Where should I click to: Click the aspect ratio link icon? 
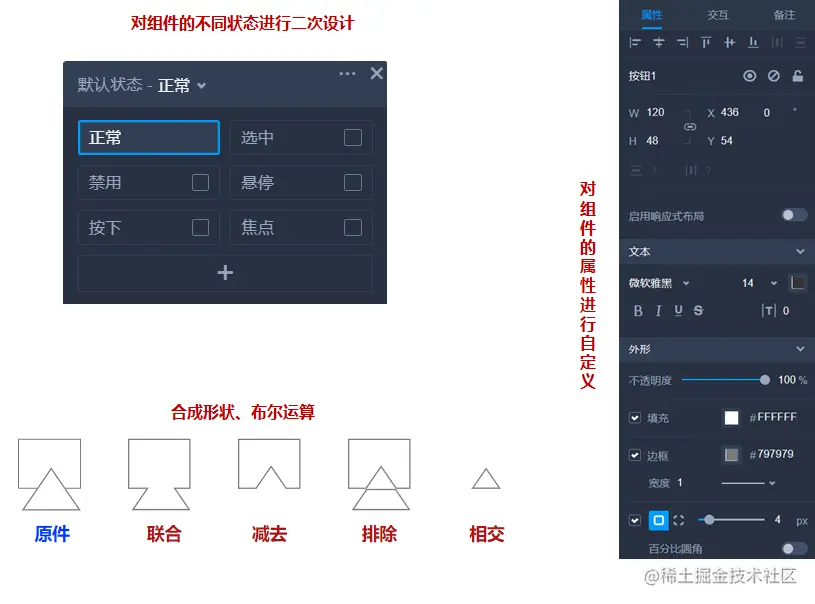pos(690,127)
